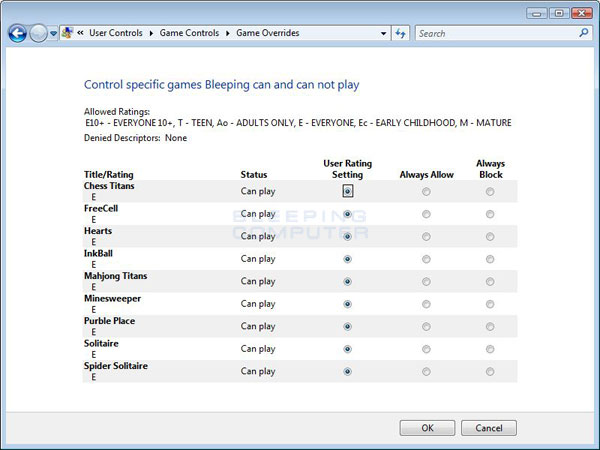Set Minesweeper to Always Block
Viewport: 600px width, 450px height.
[x=490, y=304]
